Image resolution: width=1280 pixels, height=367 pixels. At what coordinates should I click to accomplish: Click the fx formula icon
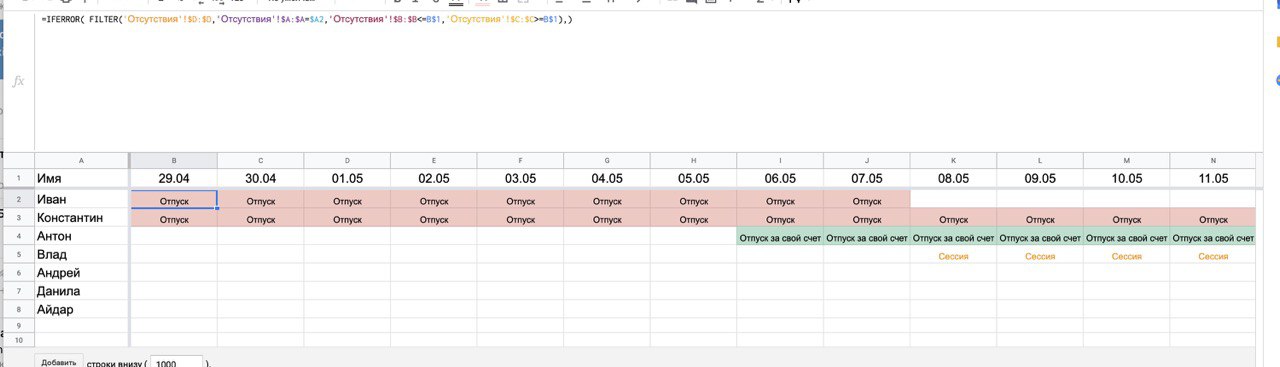(18, 81)
